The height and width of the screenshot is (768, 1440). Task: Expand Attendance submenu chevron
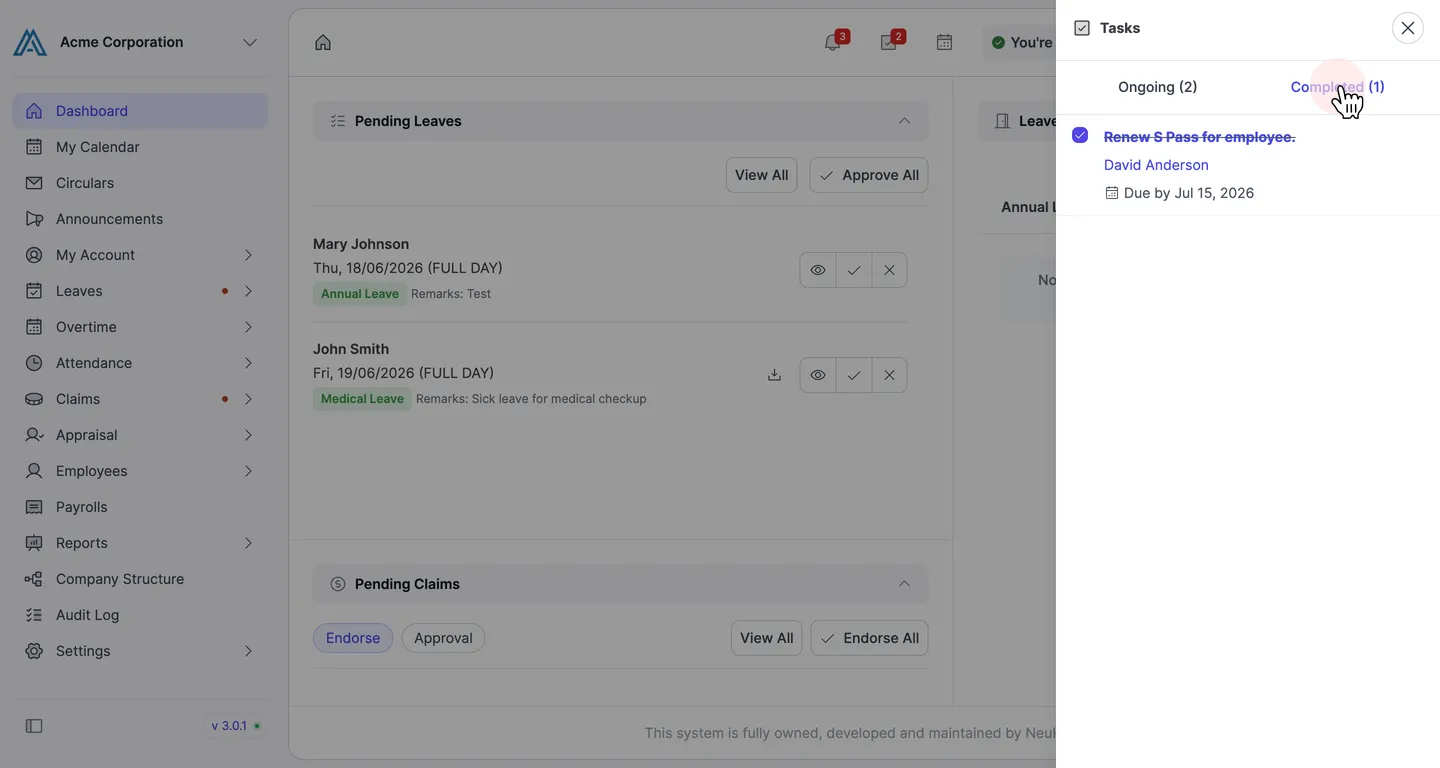[x=248, y=363]
